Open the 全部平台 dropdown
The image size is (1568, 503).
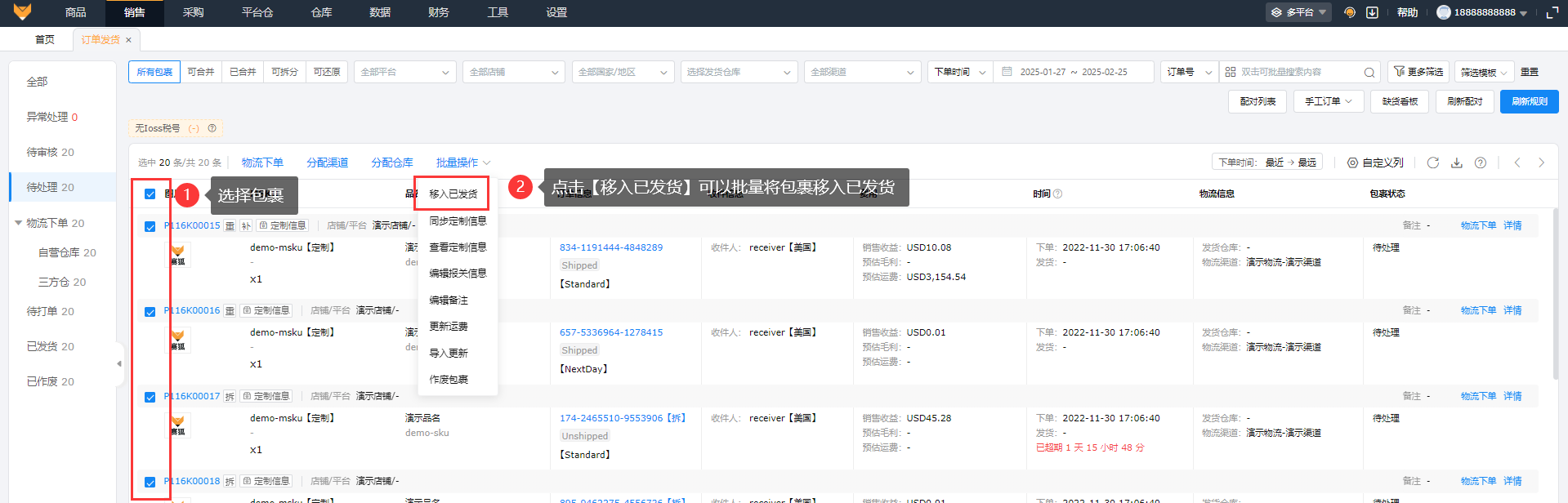click(x=404, y=72)
